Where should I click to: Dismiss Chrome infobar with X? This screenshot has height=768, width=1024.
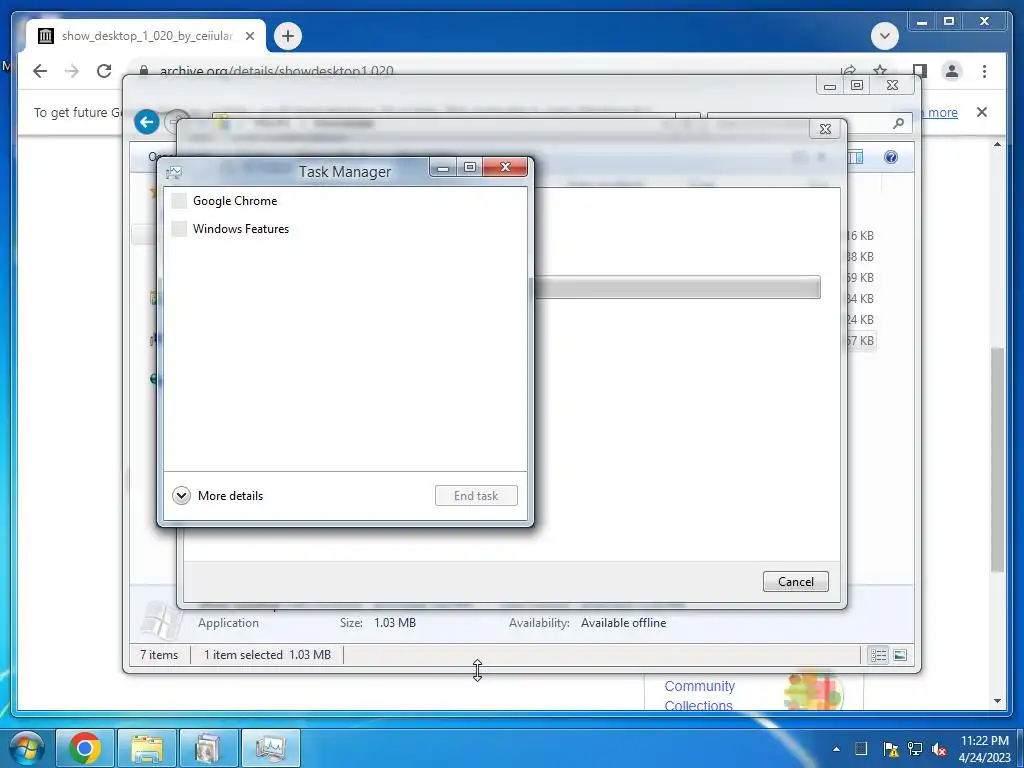[982, 112]
